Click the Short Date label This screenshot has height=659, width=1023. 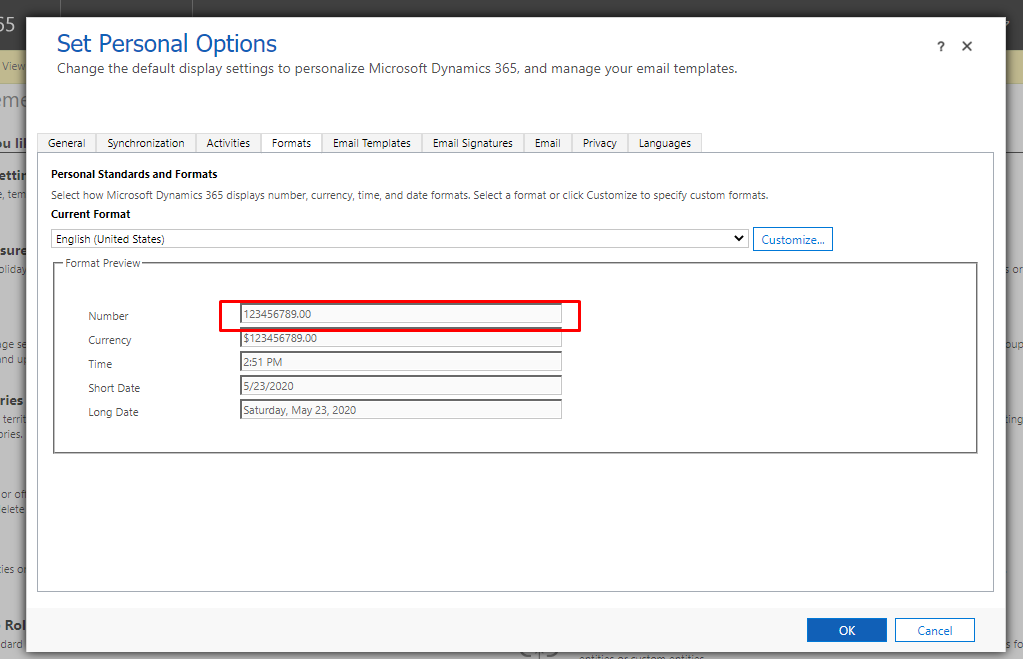(x=114, y=388)
